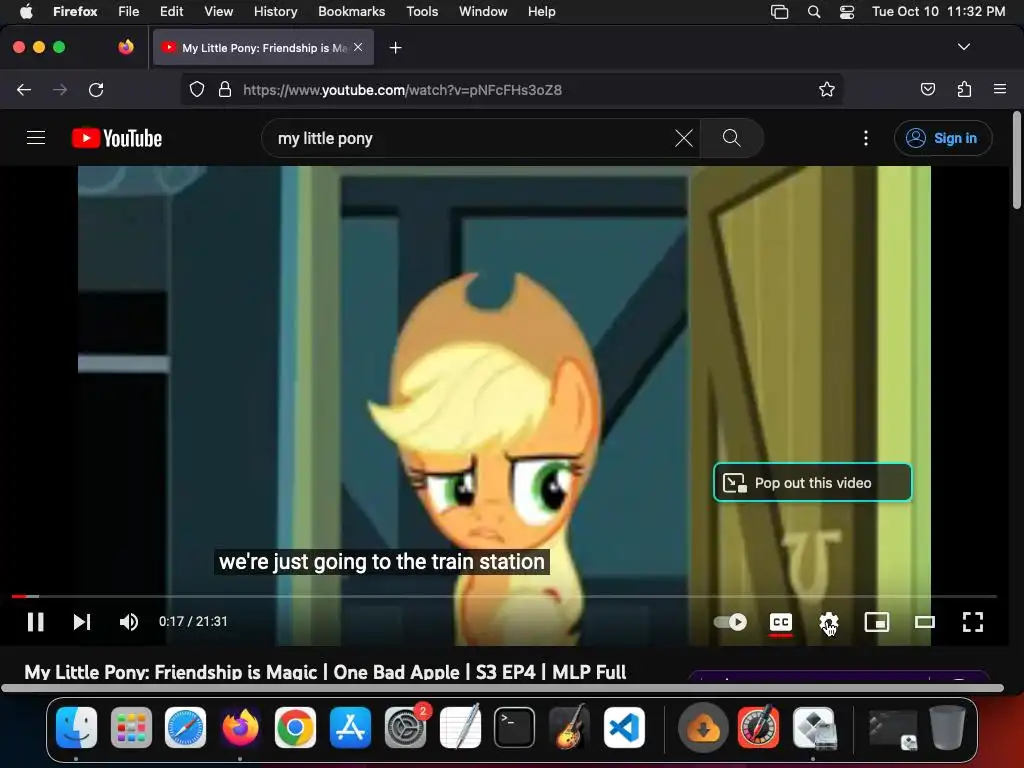The image size is (1024, 768).
Task: Close the My Little Pony tab
Action: 358,47
